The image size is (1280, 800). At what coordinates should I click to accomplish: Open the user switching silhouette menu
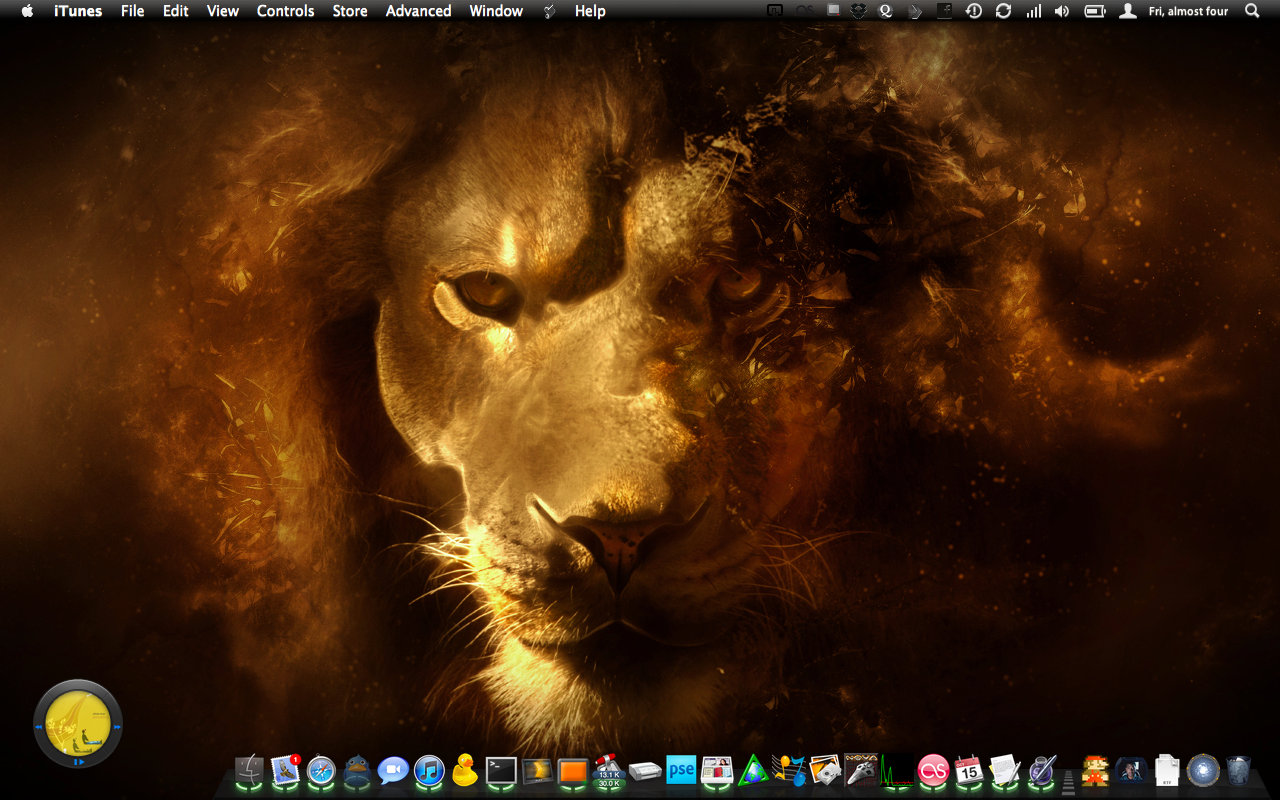pos(1128,11)
